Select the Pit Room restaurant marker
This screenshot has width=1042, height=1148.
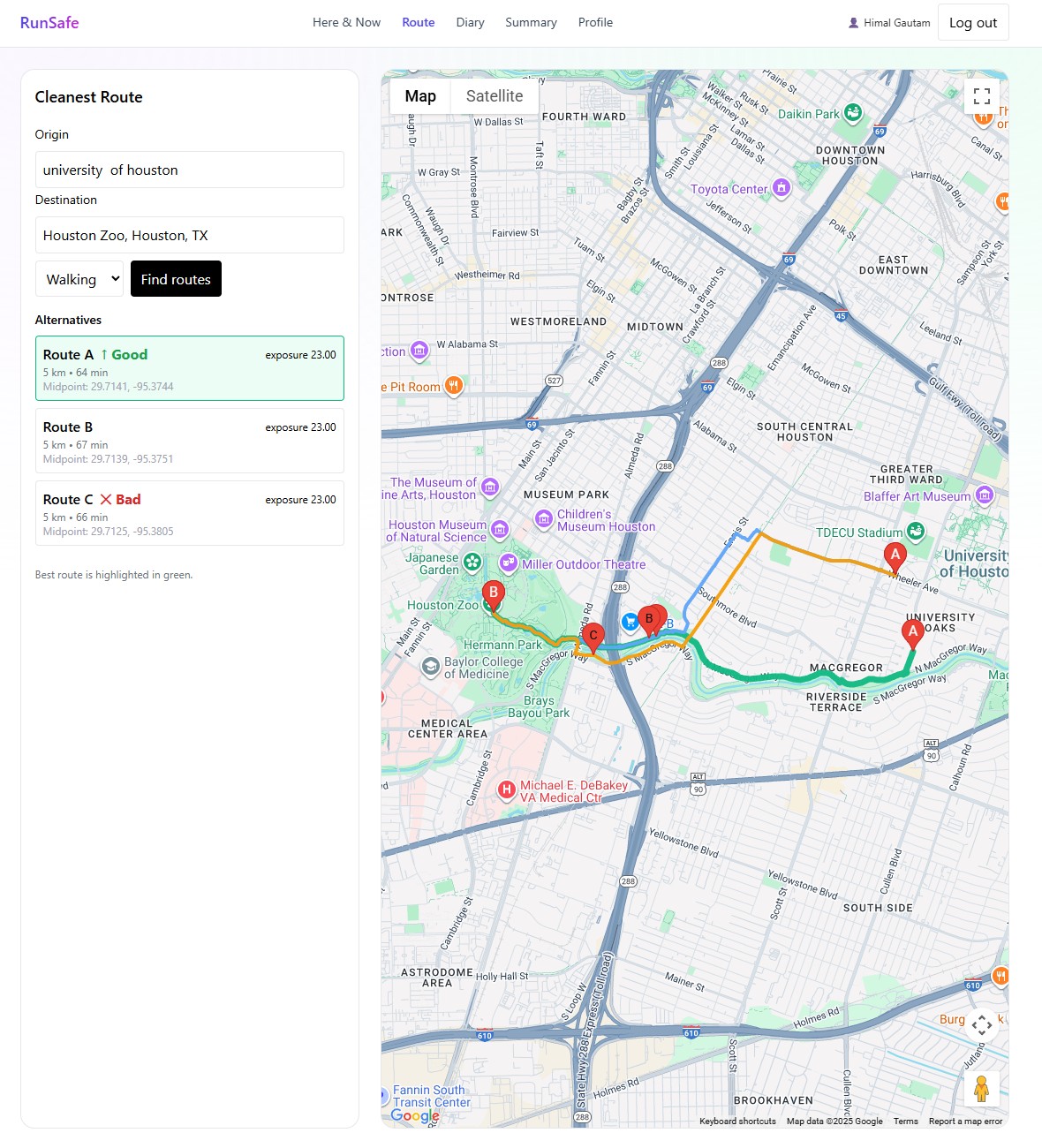(x=453, y=385)
